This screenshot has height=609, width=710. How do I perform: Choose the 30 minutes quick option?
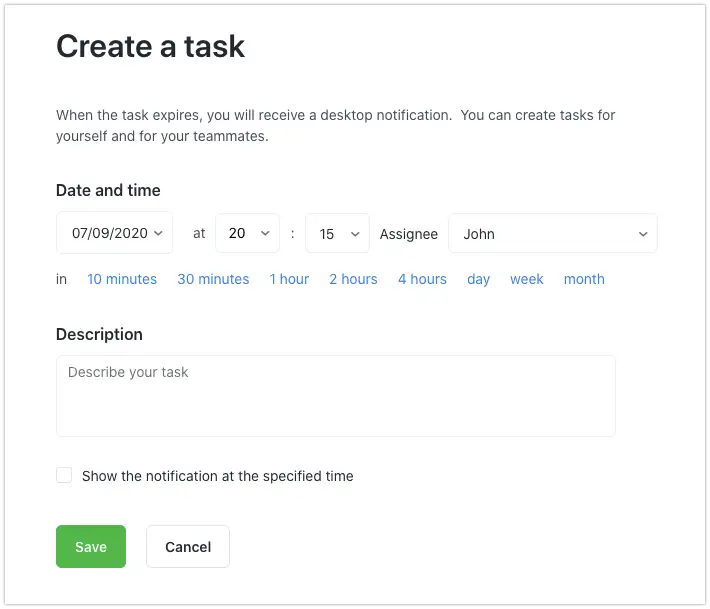click(x=213, y=279)
